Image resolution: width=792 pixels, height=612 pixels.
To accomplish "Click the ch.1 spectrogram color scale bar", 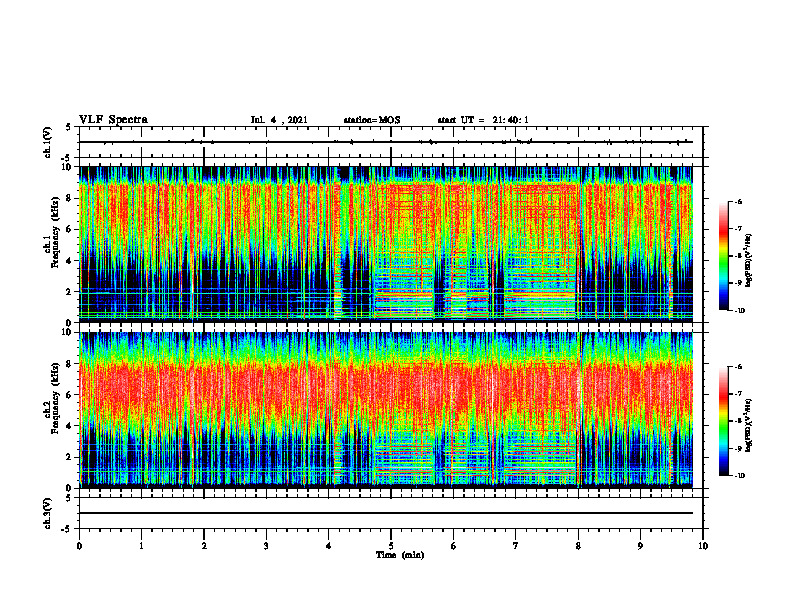I will pyautogui.click(x=723, y=256).
